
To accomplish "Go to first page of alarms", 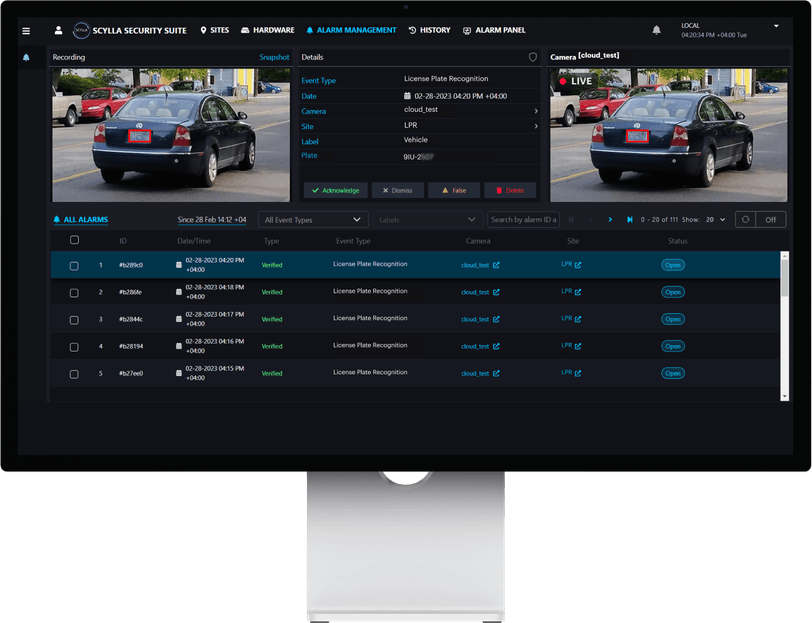I will coord(571,220).
